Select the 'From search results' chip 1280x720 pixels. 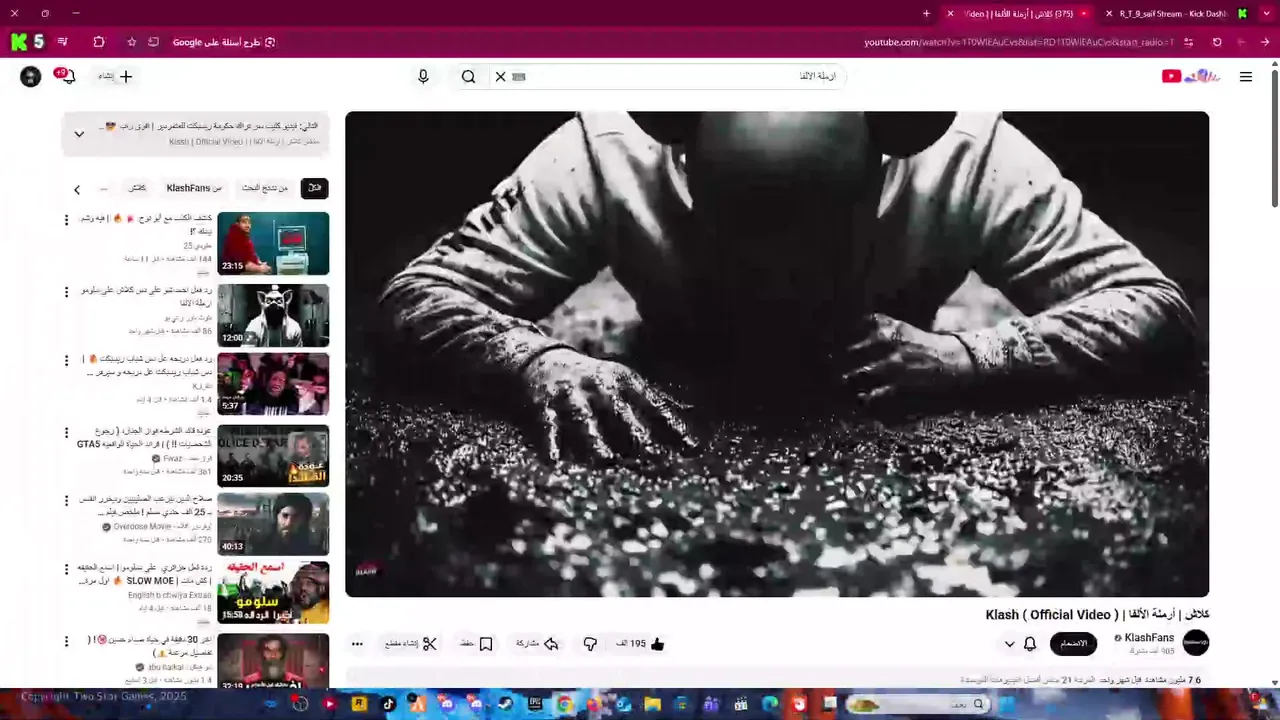(x=265, y=188)
